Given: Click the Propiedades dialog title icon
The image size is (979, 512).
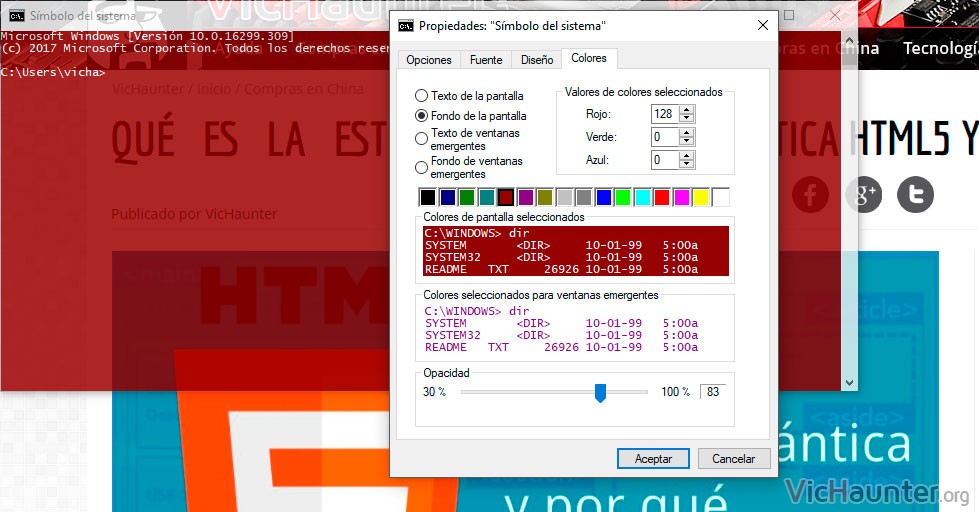Looking at the screenshot, I should [x=406, y=26].
